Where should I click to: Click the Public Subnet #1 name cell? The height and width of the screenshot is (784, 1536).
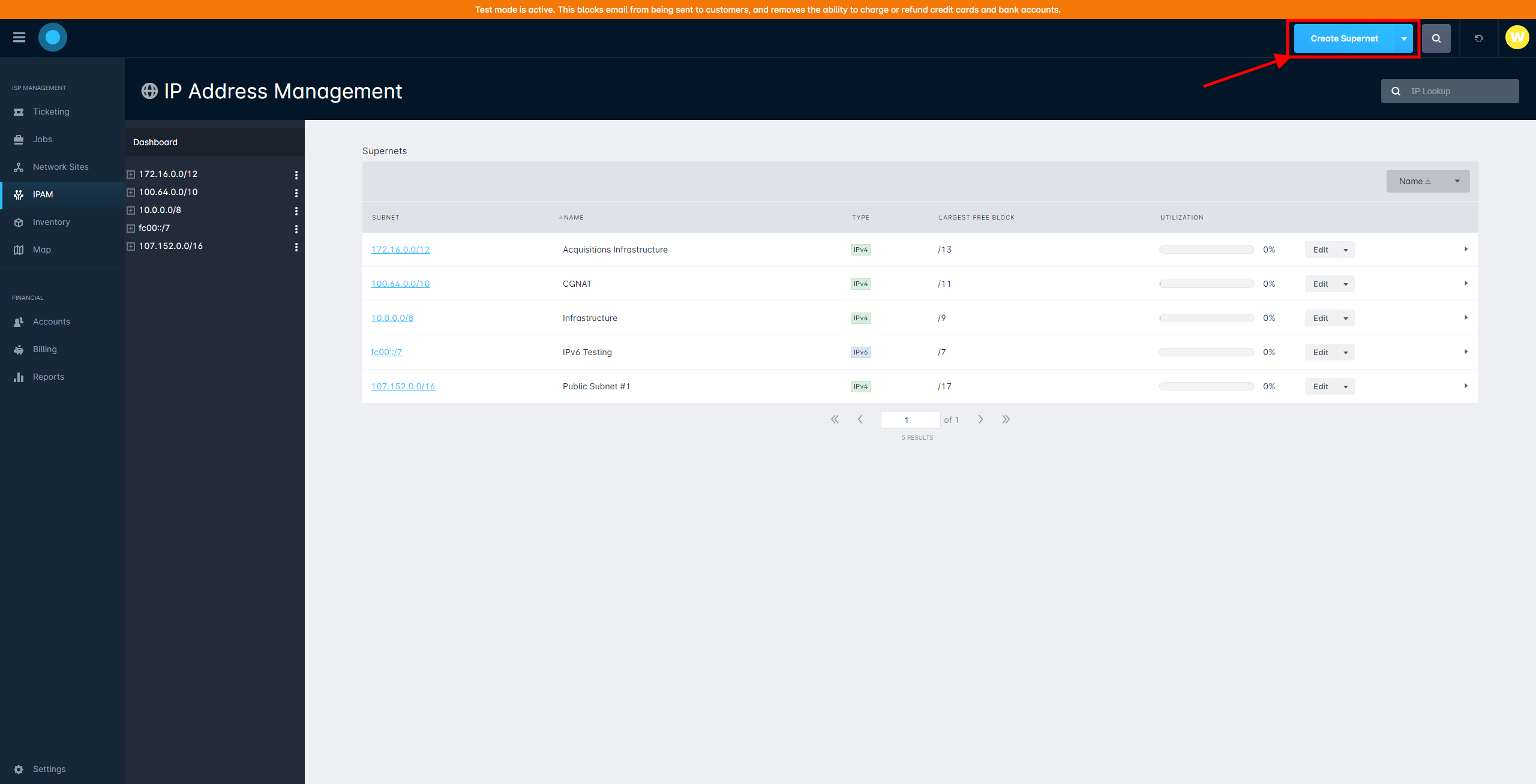(x=596, y=386)
